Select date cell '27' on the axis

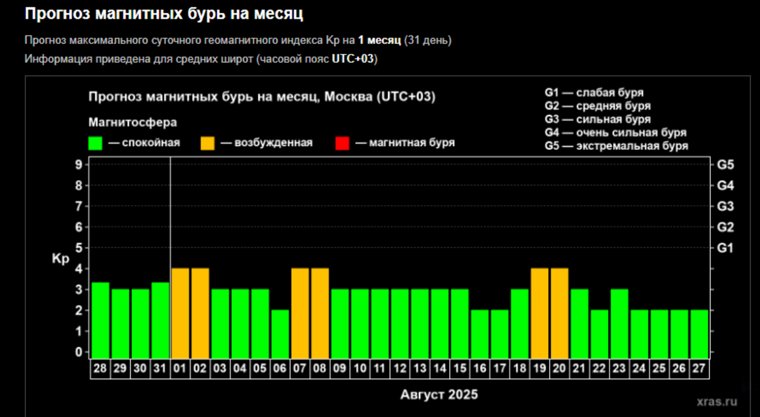point(699,369)
